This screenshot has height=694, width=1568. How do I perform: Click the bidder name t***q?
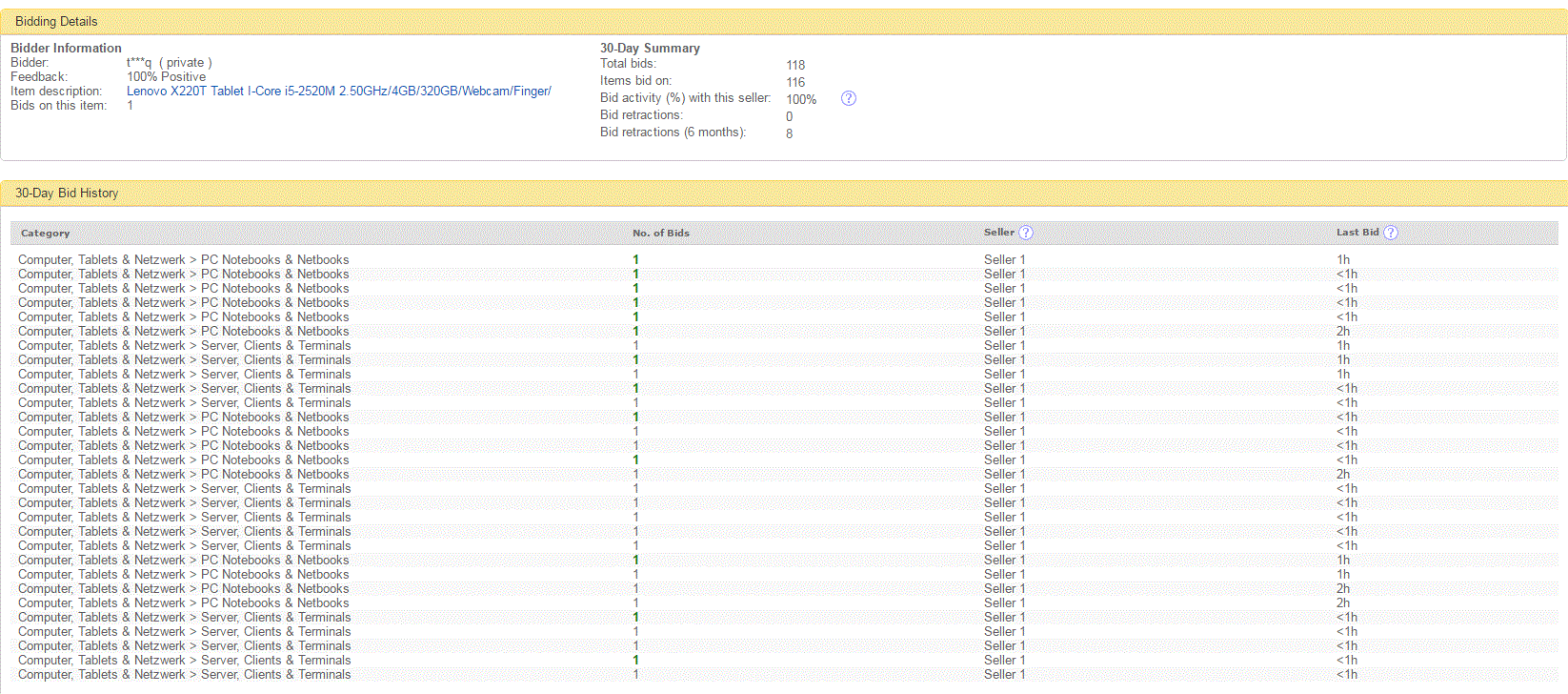coord(139,63)
